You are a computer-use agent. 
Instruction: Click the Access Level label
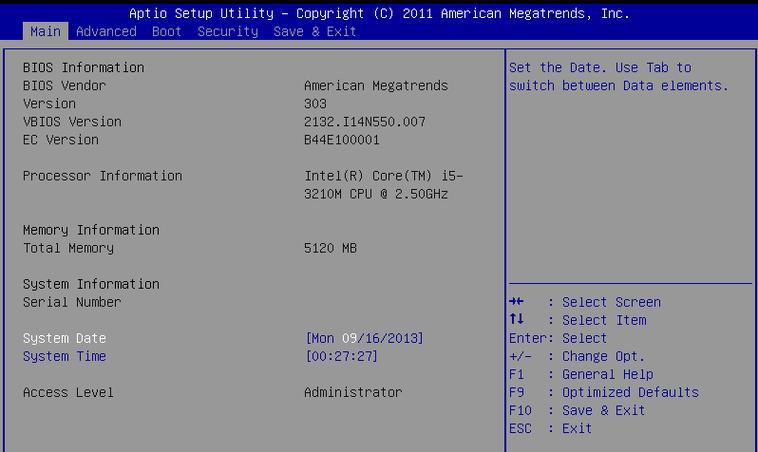[x=68, y=392]
